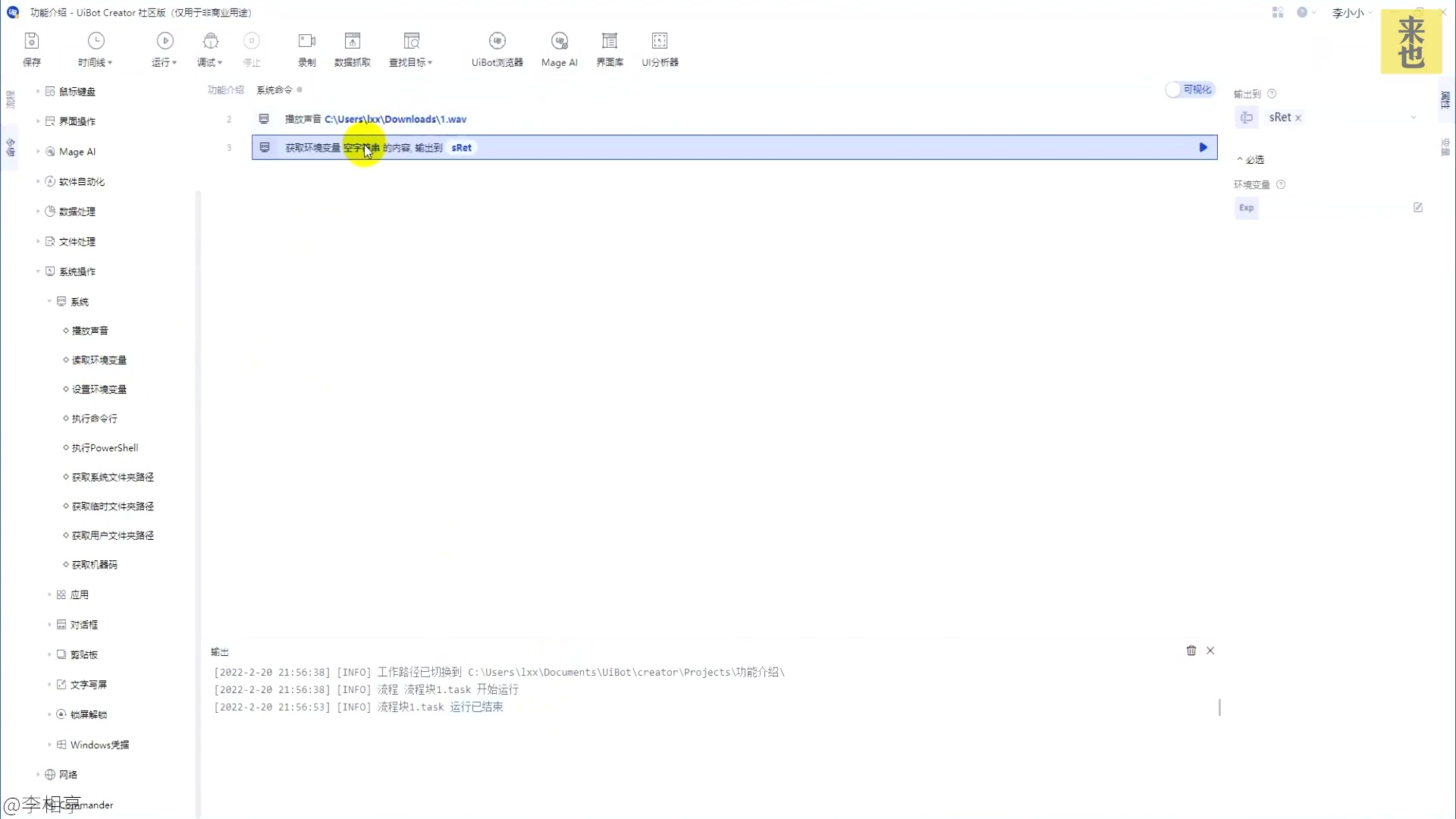This screenshot has height=819, width=1456.
Task: Expand the 数据处理 category
Action: pos(38,212)
